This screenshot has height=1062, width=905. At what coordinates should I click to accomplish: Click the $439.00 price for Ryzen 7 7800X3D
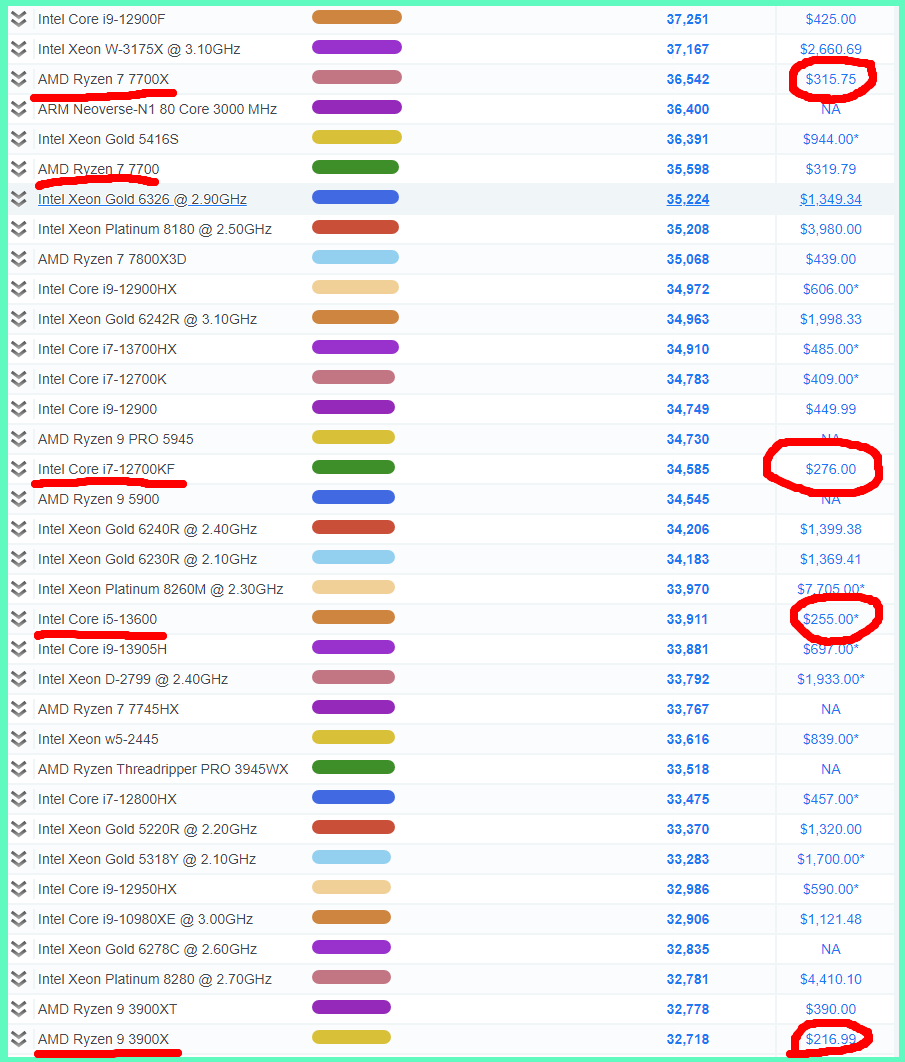[830, 259]
